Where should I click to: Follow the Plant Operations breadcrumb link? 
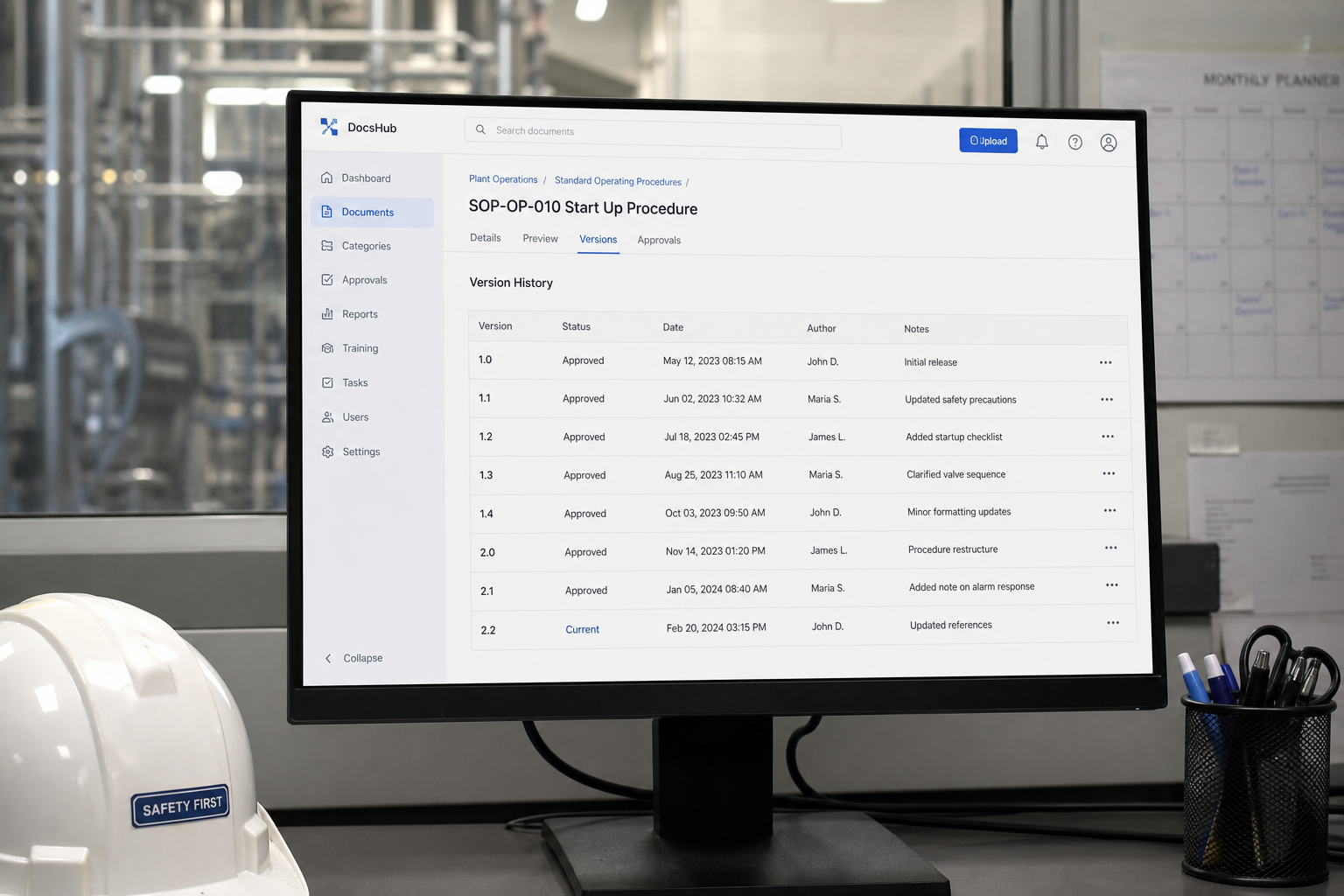point(503,179)
